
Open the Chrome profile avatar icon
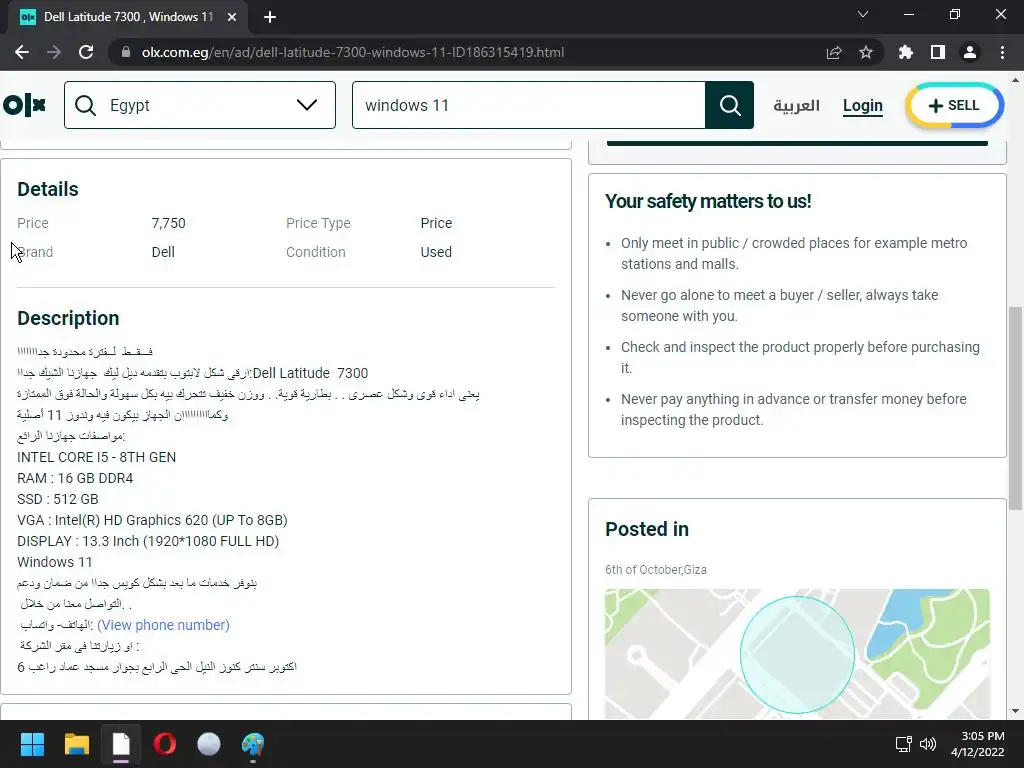pyautogui.click(x=970, y=52)
